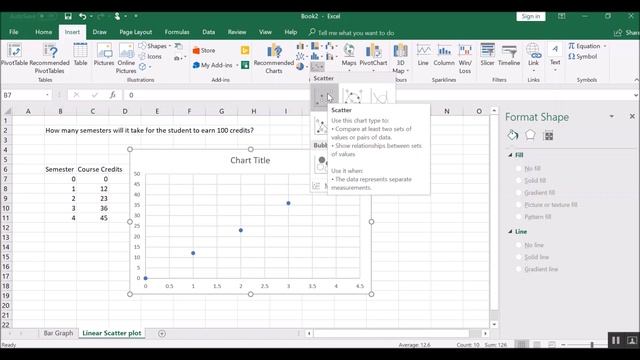
Task: Insert a Column sparkline
Action: coord(444,55)
